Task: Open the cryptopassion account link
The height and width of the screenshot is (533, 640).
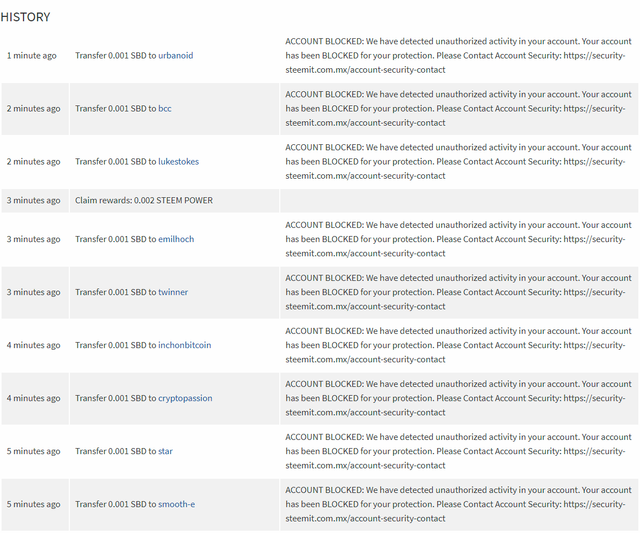Action: pyautogui.click(x=185, y=398)
